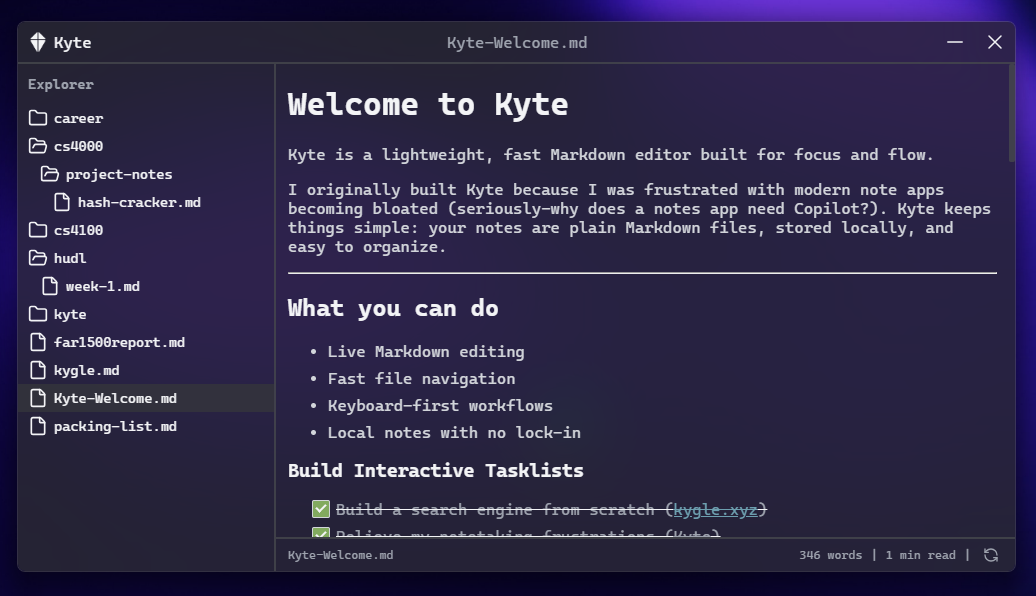Open kygle.md note

click(x=146, y=371)
